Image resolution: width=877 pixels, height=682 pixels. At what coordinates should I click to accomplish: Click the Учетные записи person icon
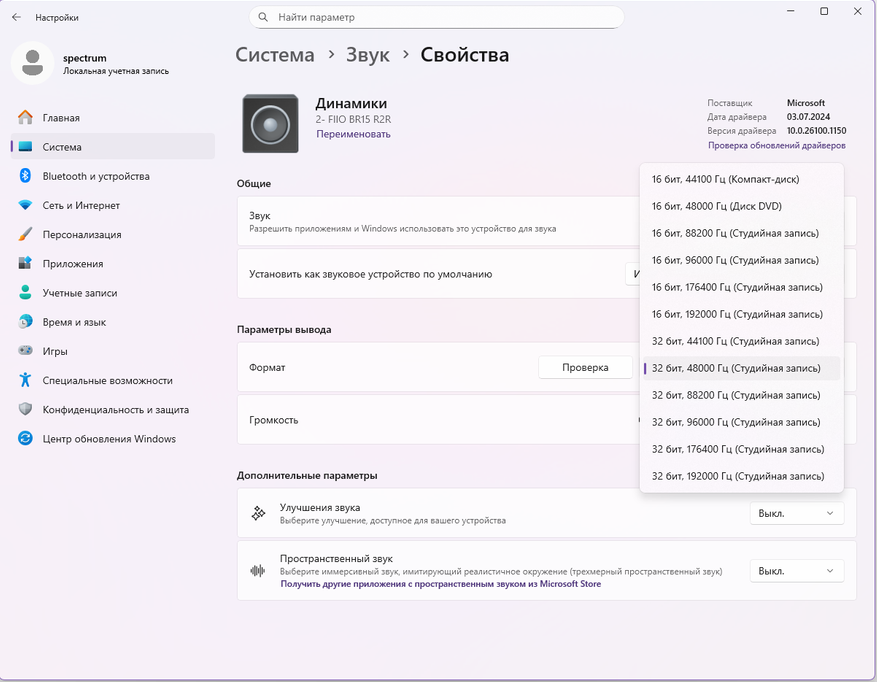(x=25, y=293)
